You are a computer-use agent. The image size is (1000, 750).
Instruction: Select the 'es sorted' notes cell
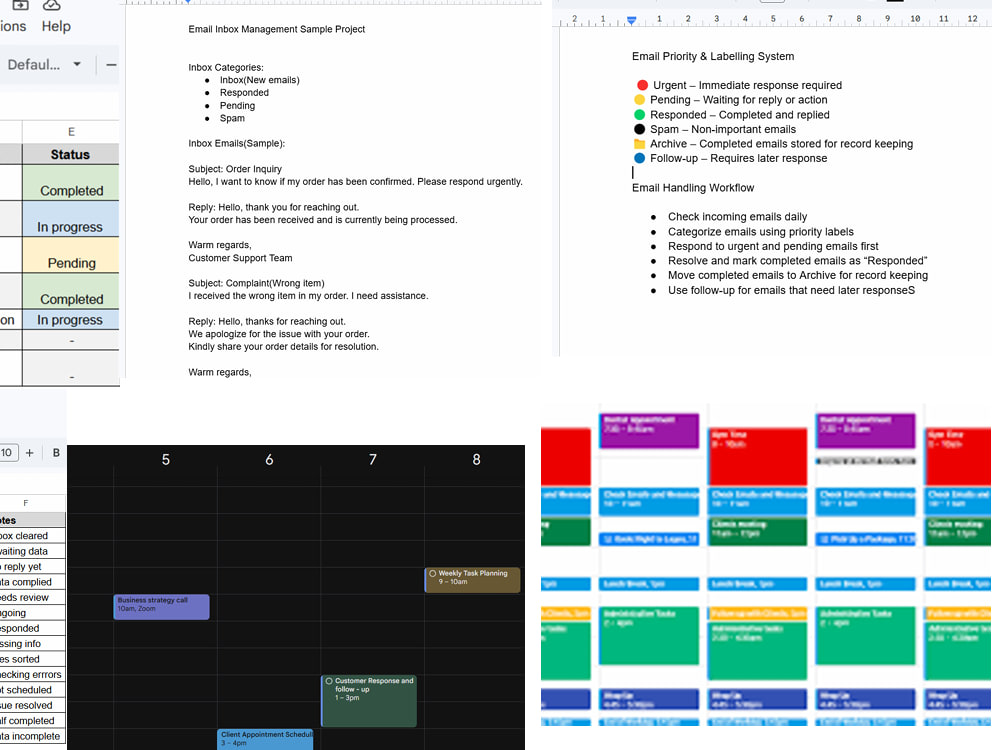pyautogui.click(x=32, y=659)
